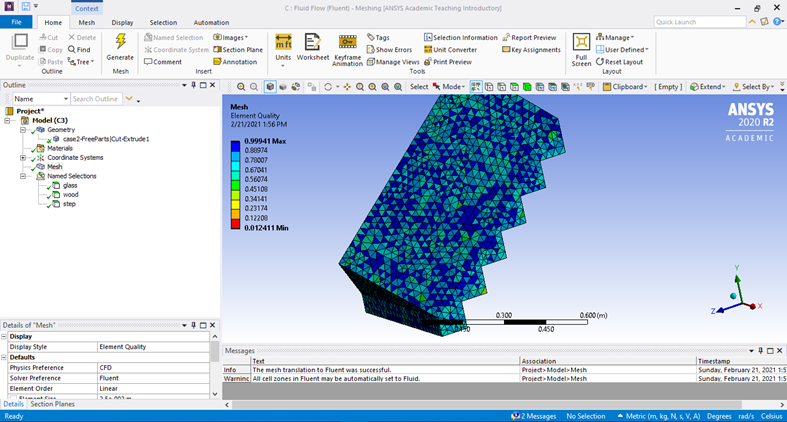Open the Images dropdown
The width and height of the screenshot is (787, 422).
pos(231,37)
